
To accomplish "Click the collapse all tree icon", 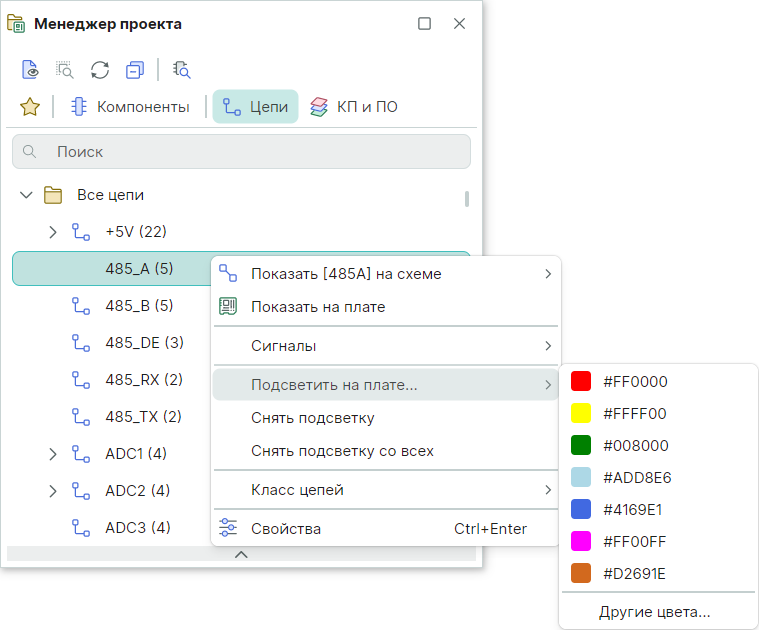I will 135,70.
